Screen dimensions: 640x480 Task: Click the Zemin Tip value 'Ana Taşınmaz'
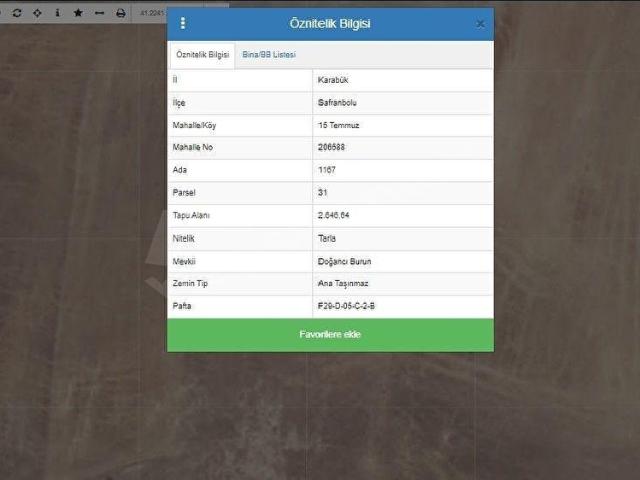[343, 283]
